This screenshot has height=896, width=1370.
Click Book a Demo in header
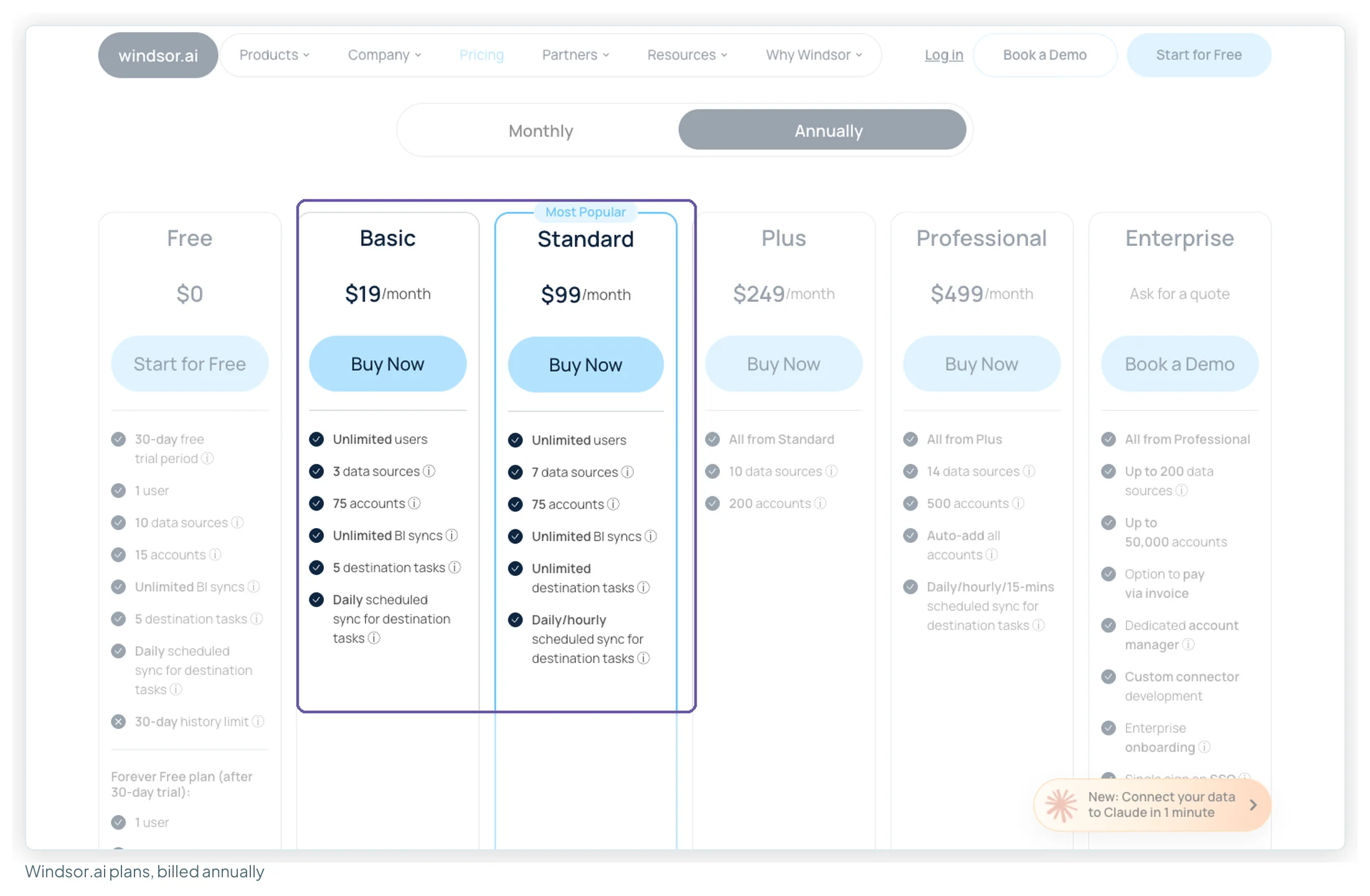tap(1045, 55)
